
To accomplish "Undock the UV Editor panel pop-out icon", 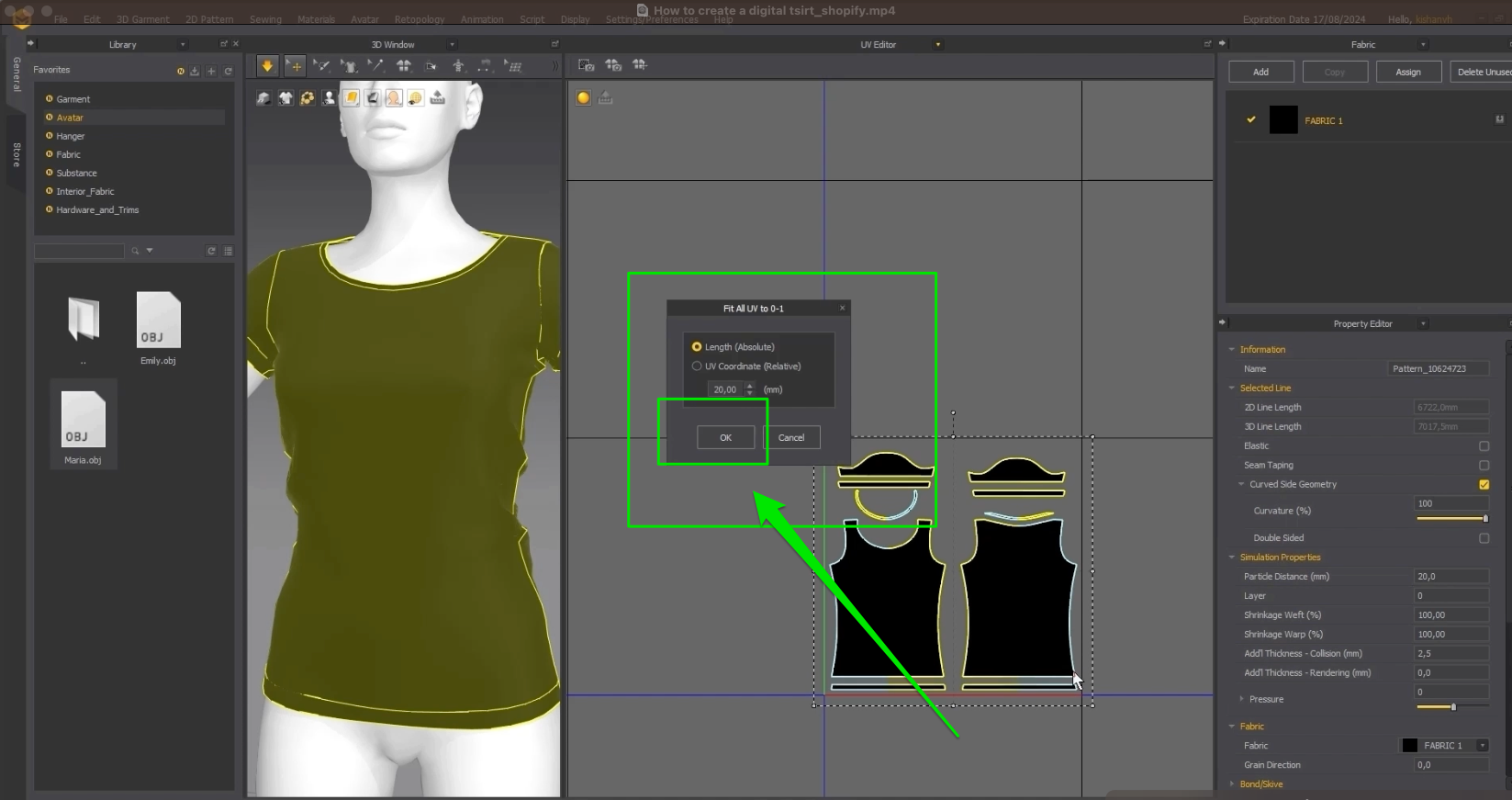I will pos(1207,44).
